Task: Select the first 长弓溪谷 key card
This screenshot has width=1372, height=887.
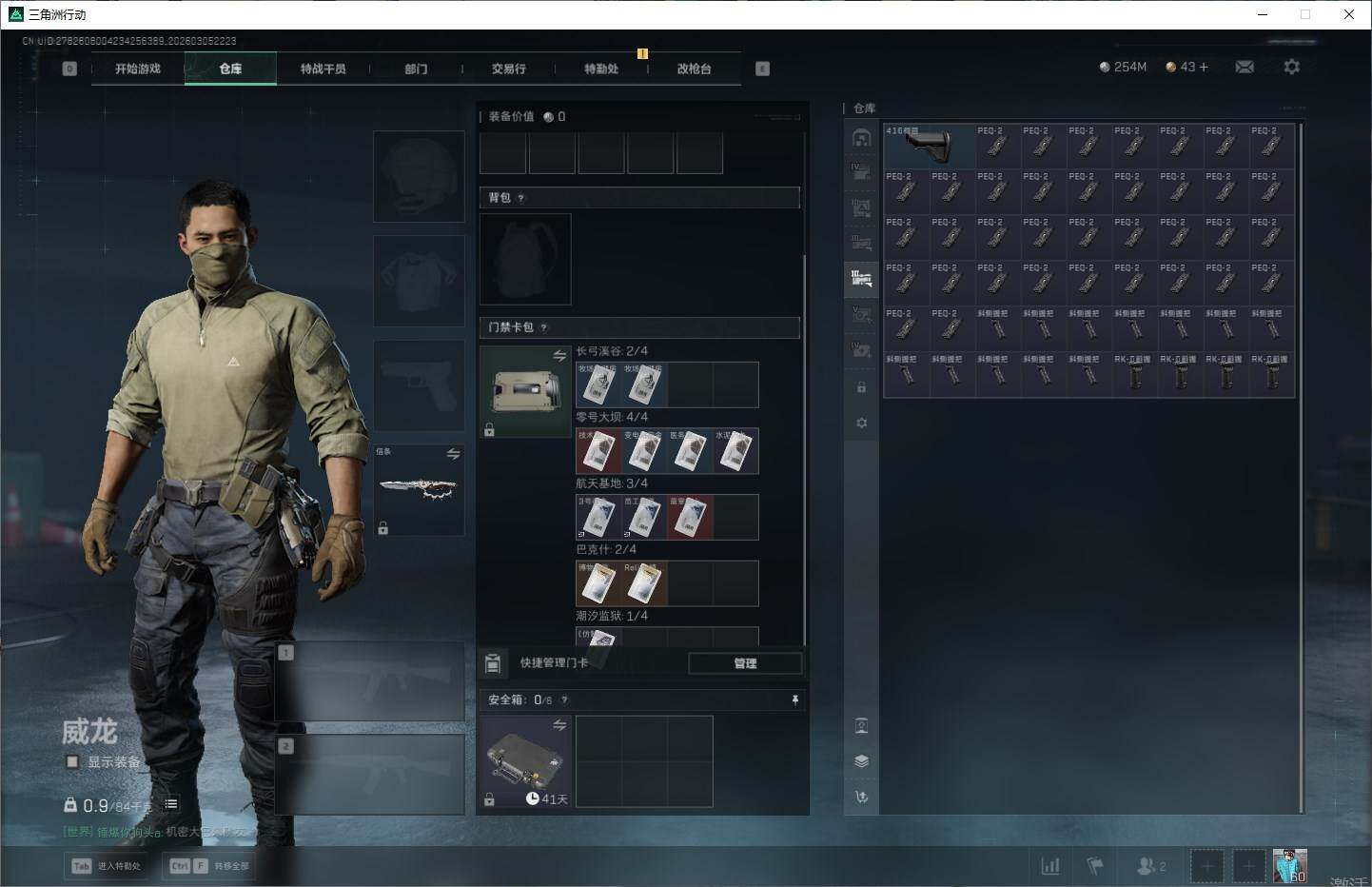Action: click(x=598, y=384)
